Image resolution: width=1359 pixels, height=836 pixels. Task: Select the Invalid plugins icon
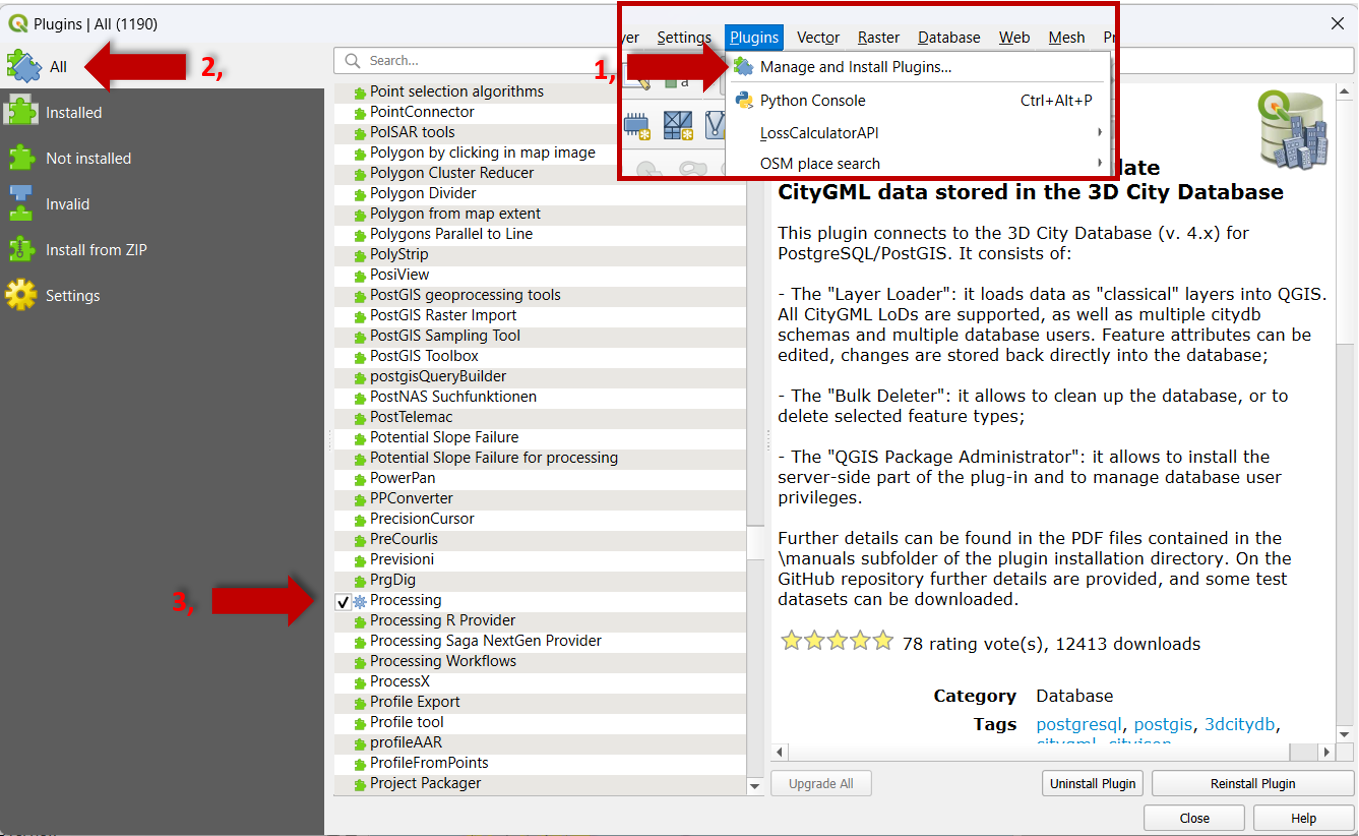click(21, 204)
